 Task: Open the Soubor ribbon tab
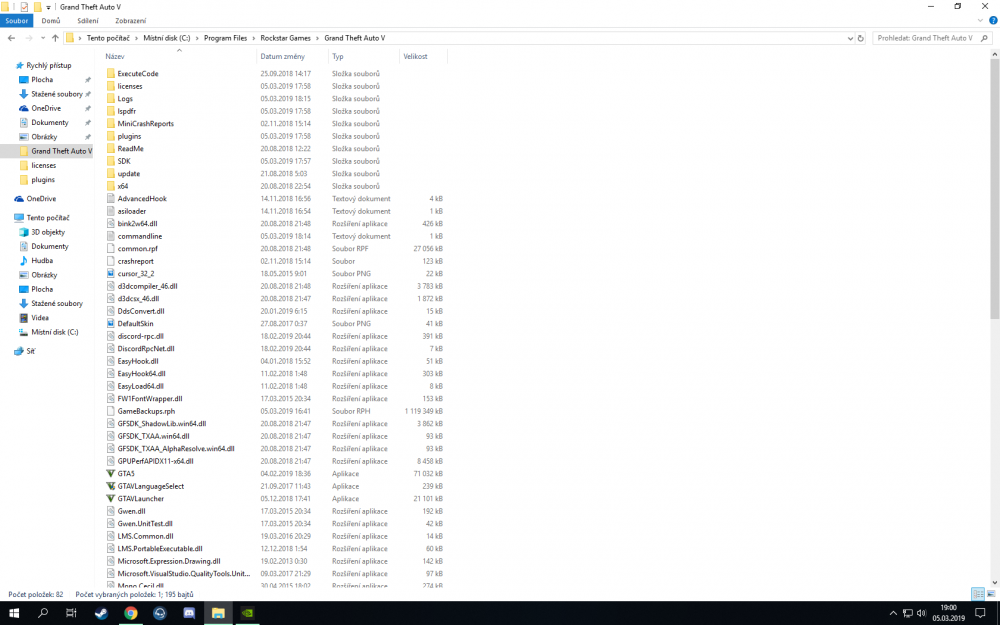point(17,21)
